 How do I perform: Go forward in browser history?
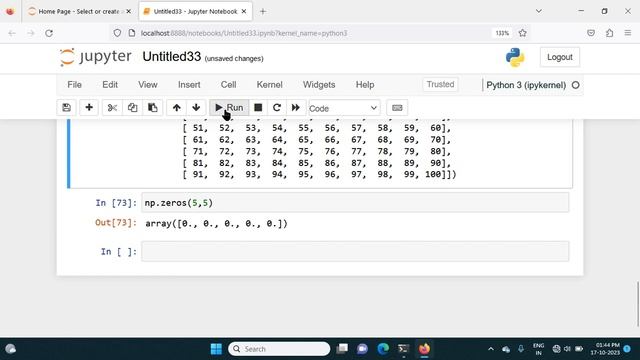pos(31,33)
